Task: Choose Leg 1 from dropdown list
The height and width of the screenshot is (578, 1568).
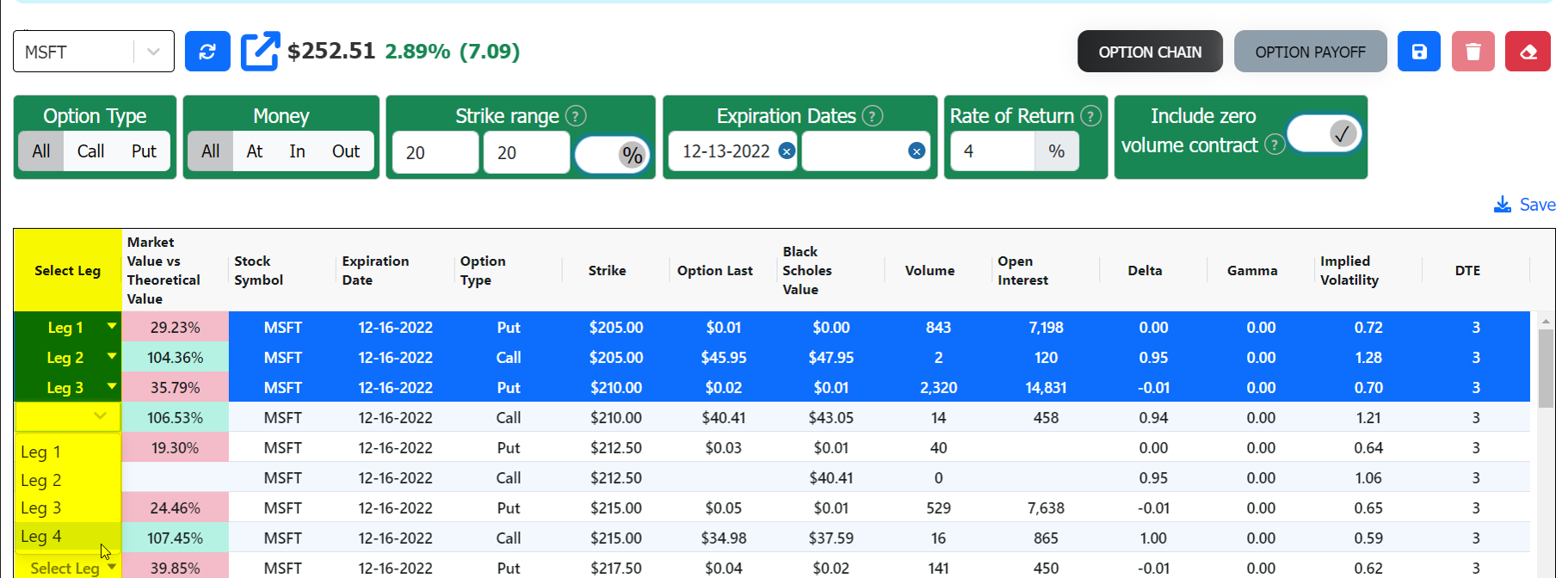Action: point(68,452)
